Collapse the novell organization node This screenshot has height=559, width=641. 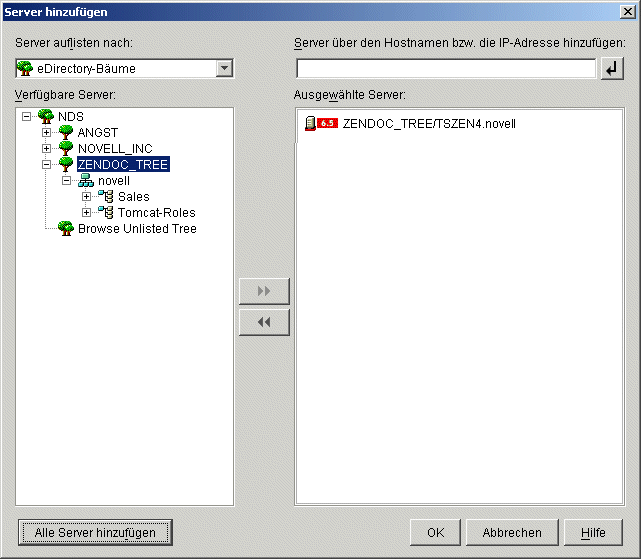tap(67, 180)
